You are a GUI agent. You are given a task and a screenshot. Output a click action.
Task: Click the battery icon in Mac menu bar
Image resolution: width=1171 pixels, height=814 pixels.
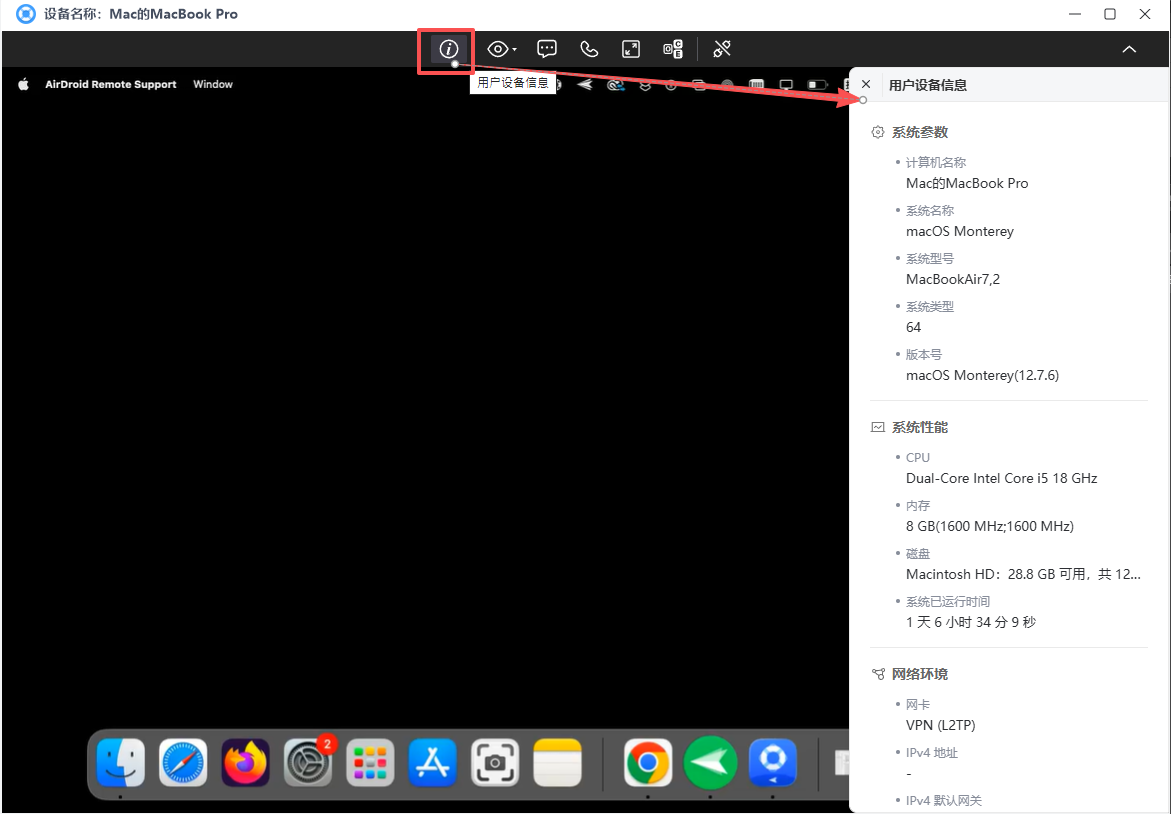(817, 84)
